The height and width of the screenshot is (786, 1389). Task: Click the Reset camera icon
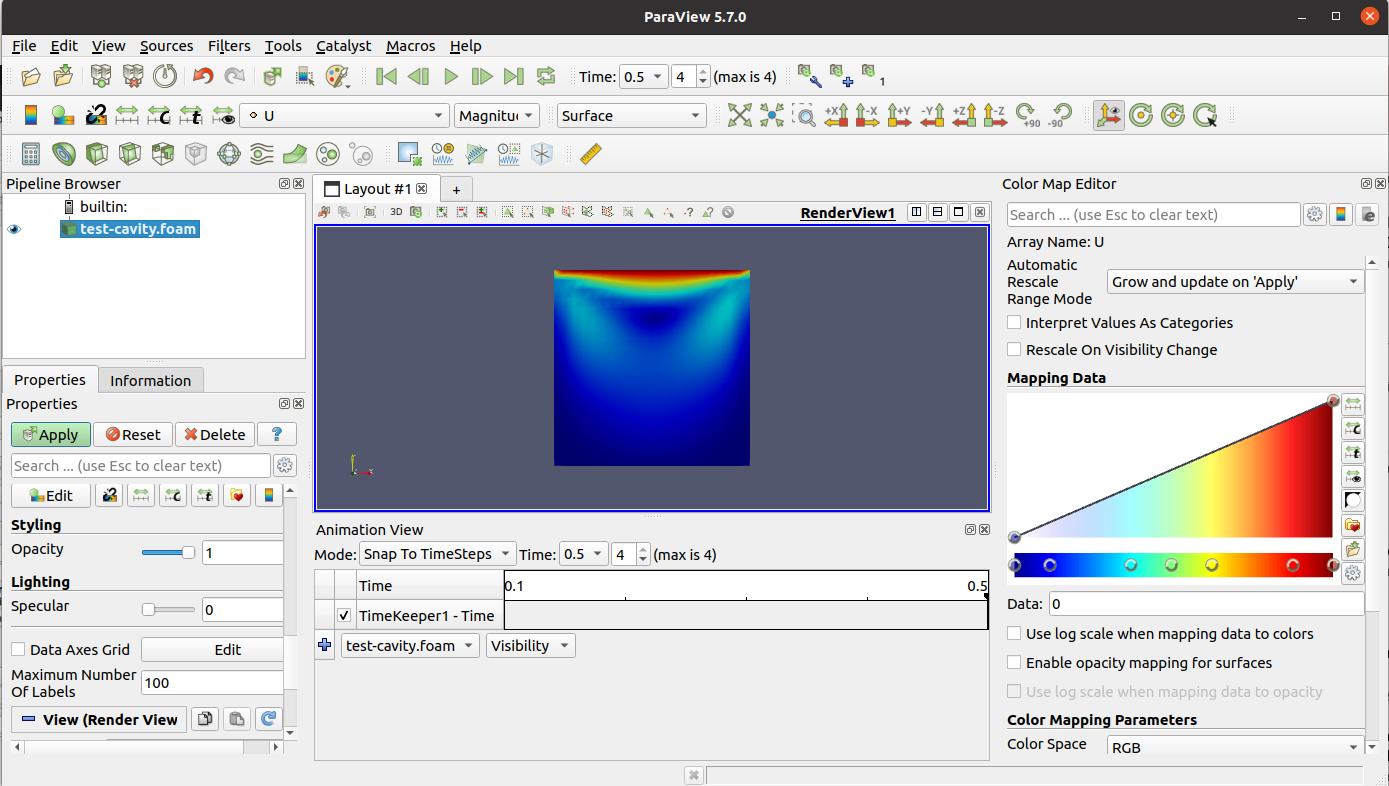(739, 116)
